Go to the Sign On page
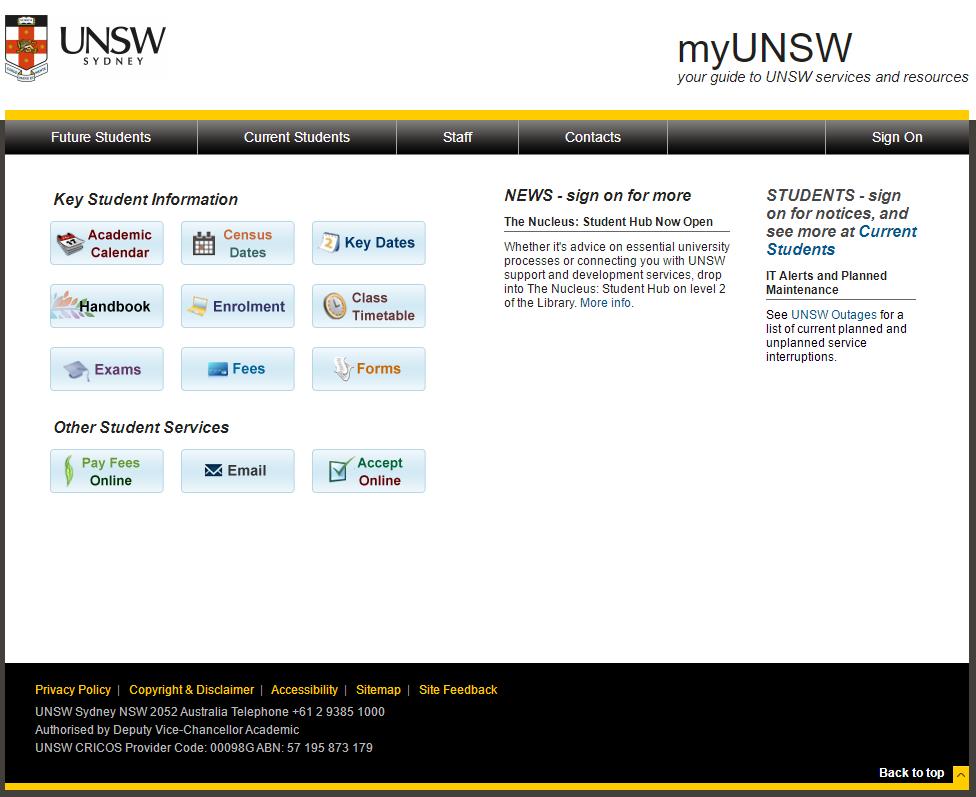Viewport: 976px width, 797px height. 897,137
